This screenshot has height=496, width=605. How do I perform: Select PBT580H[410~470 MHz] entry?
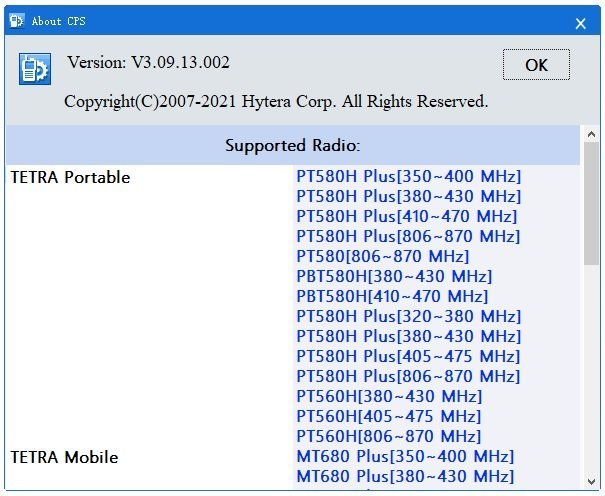click(x=392, y=297)
